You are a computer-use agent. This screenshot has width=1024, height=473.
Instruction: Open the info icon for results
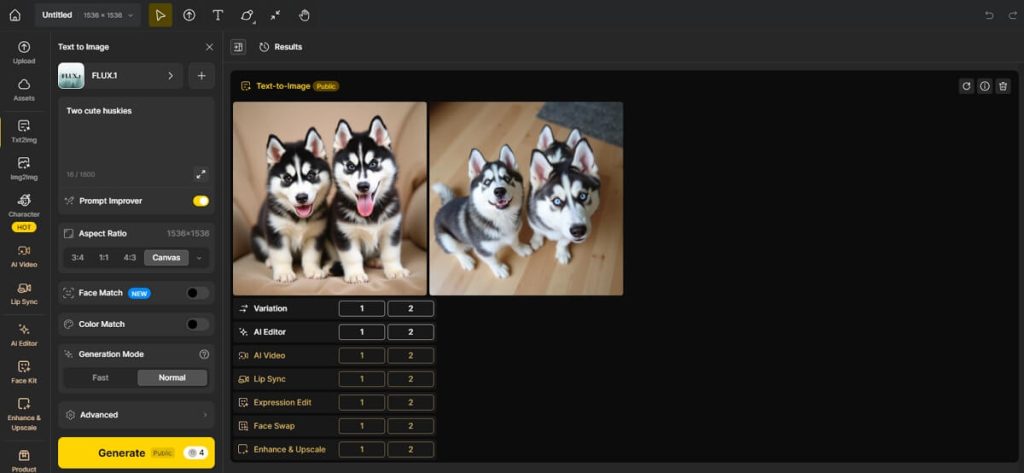coord(984,86)
